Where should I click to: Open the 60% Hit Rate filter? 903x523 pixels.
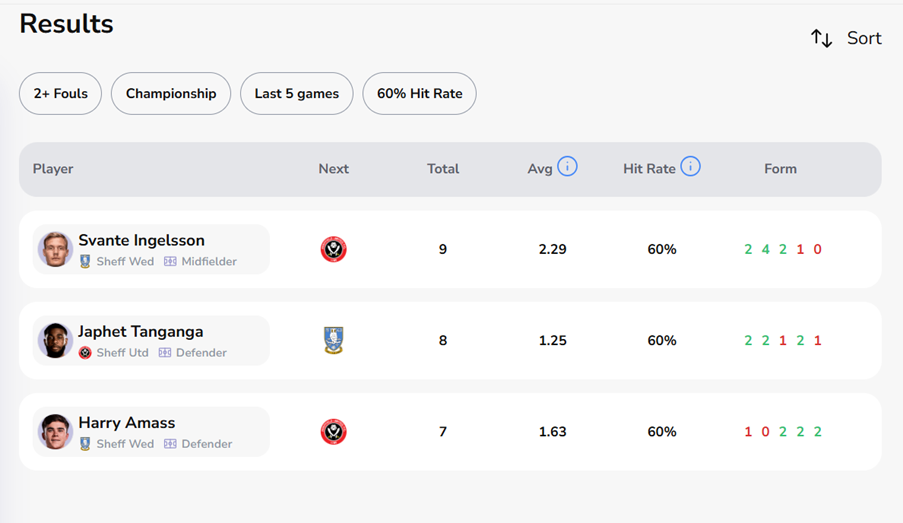pos(420,94)
